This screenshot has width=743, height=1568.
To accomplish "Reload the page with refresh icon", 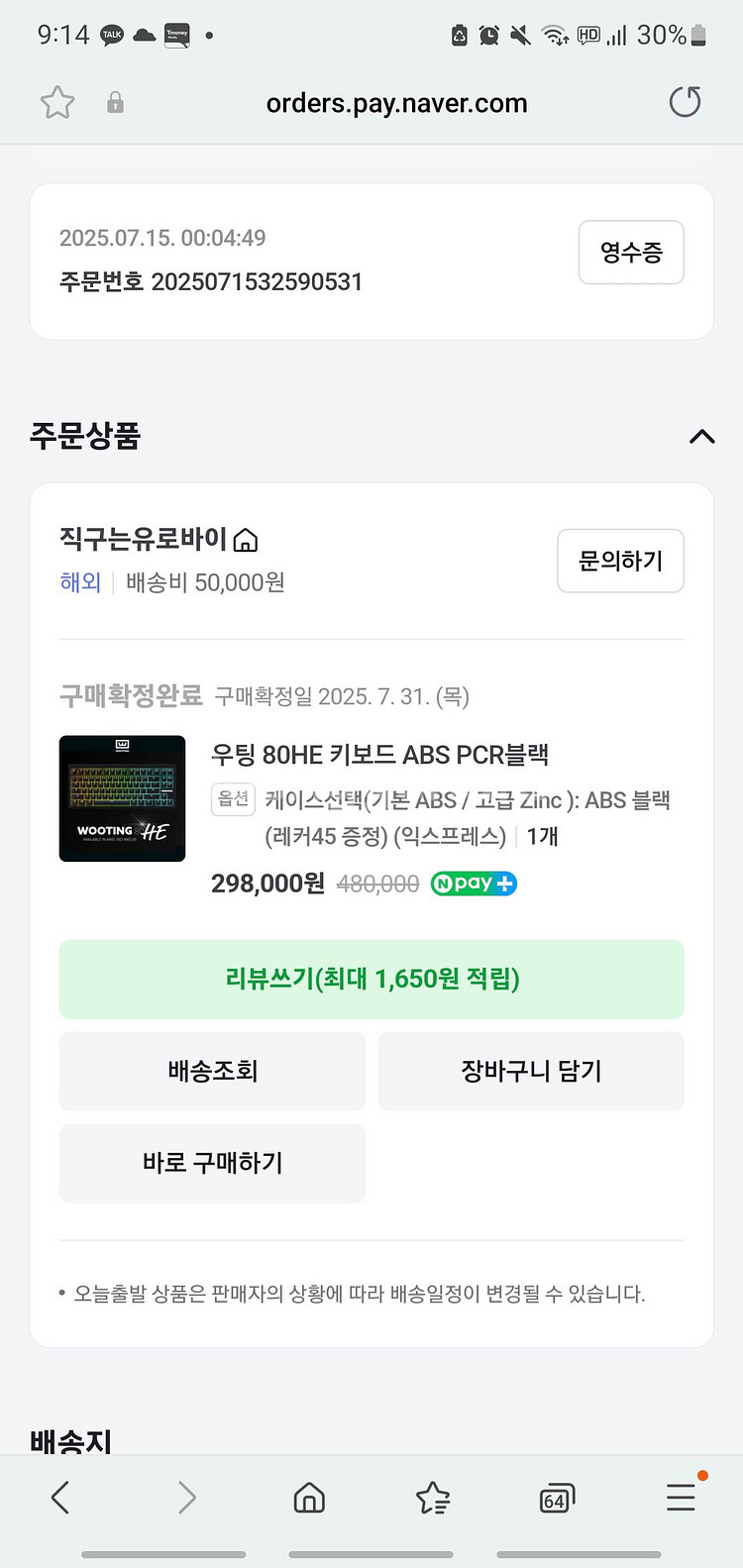I will pyautogui.click(x=685, y=102).
